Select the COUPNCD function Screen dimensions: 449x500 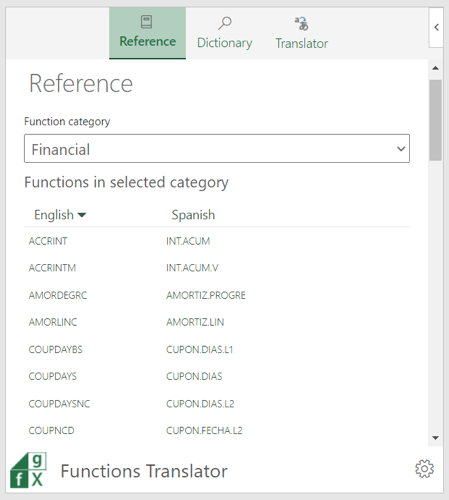[x=51, y=430]
